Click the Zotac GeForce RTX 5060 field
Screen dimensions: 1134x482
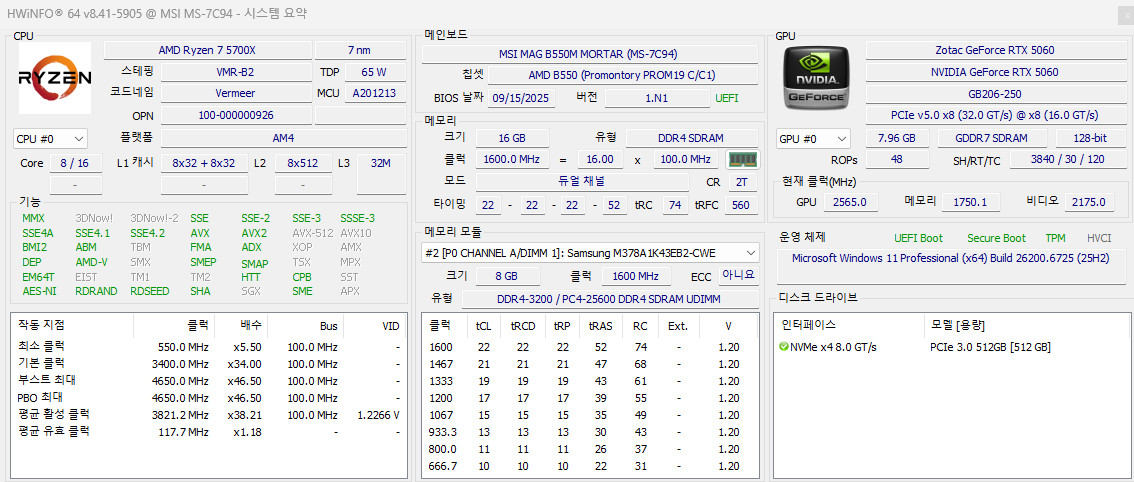click(994, 50)
